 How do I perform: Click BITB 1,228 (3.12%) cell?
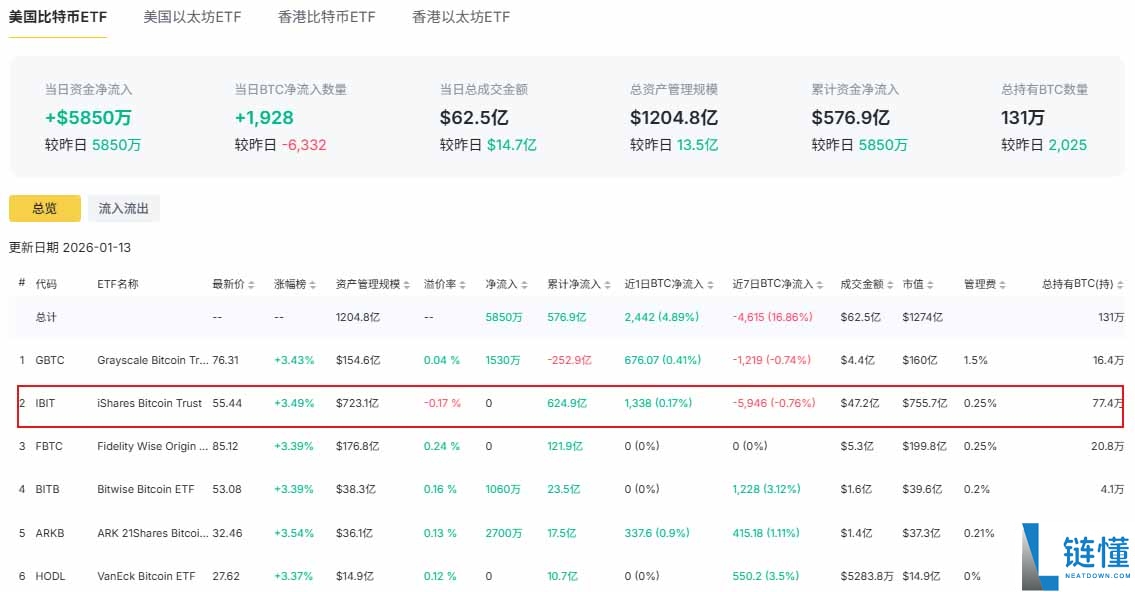pos(767,490)
